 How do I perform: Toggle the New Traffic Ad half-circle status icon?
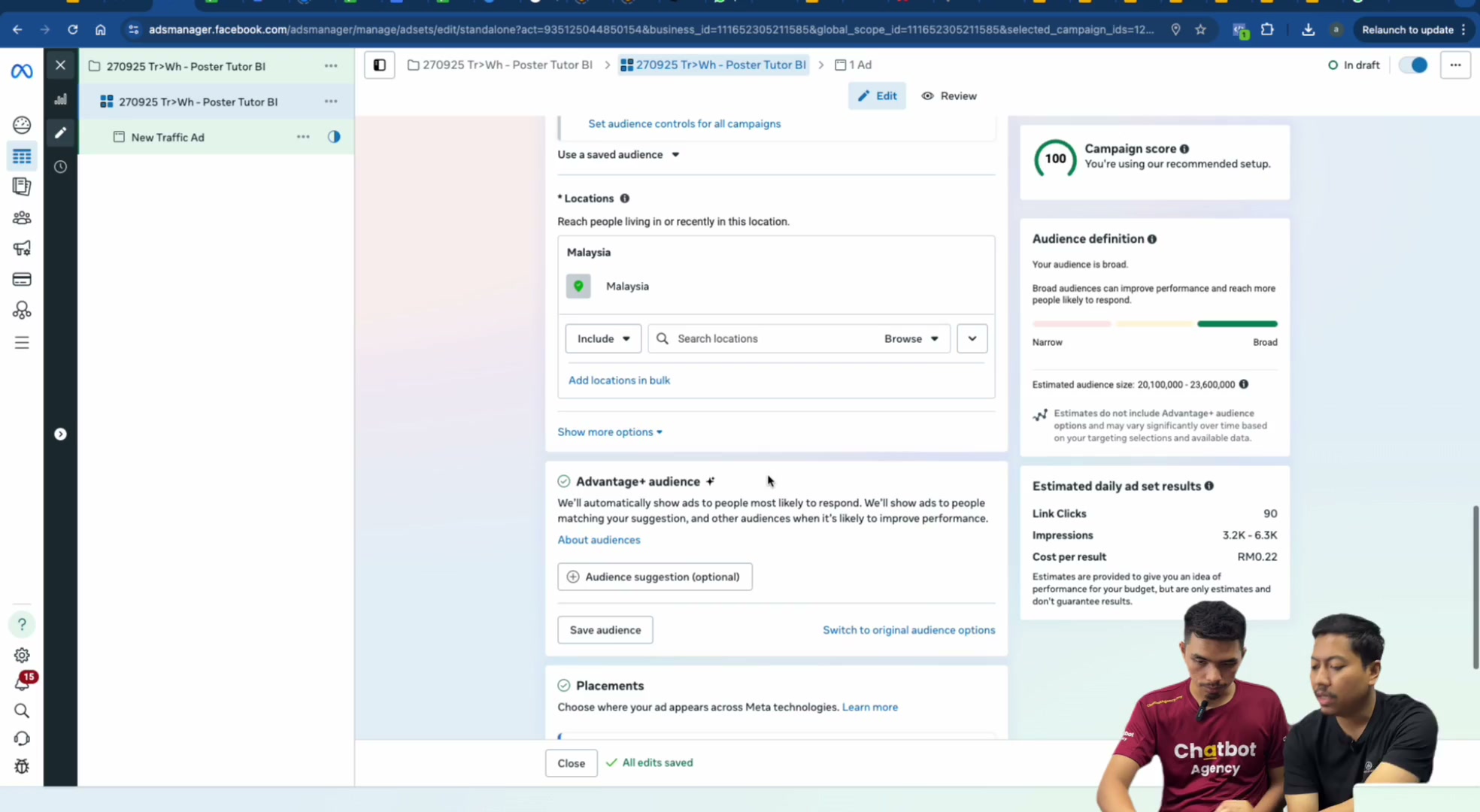tap(334, 137)
